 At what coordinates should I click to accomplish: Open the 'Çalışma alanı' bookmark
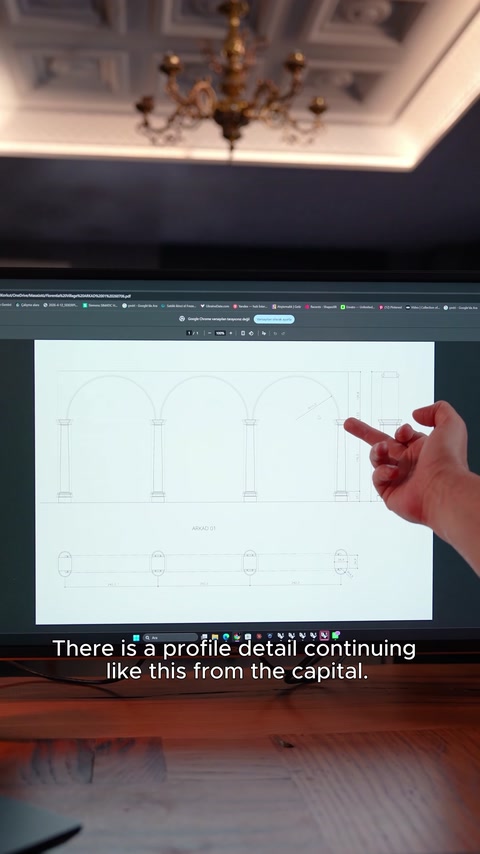pos(27,307)
